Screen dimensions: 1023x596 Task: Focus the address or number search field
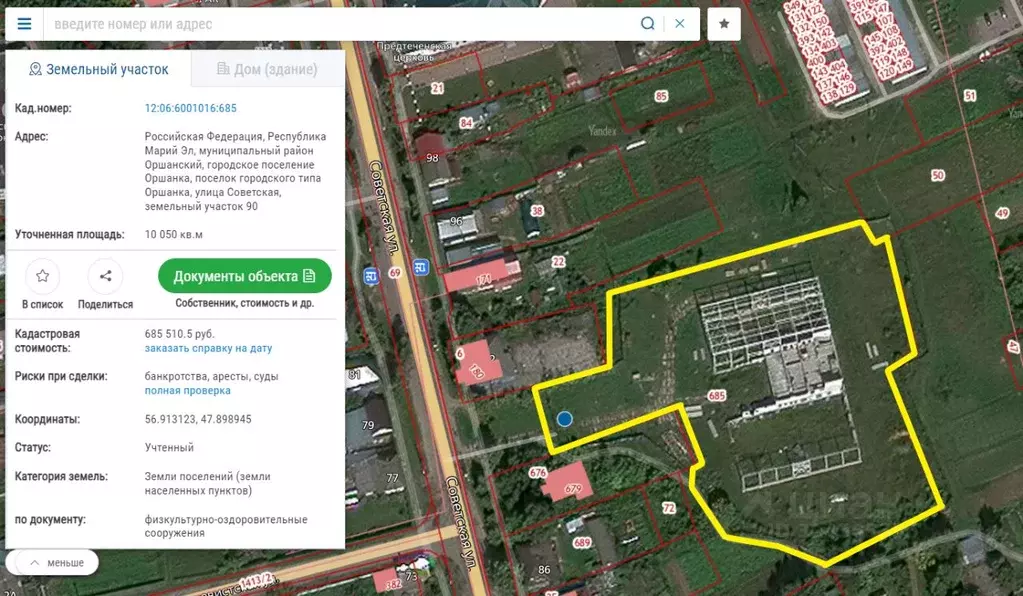[x=340, y=24]
